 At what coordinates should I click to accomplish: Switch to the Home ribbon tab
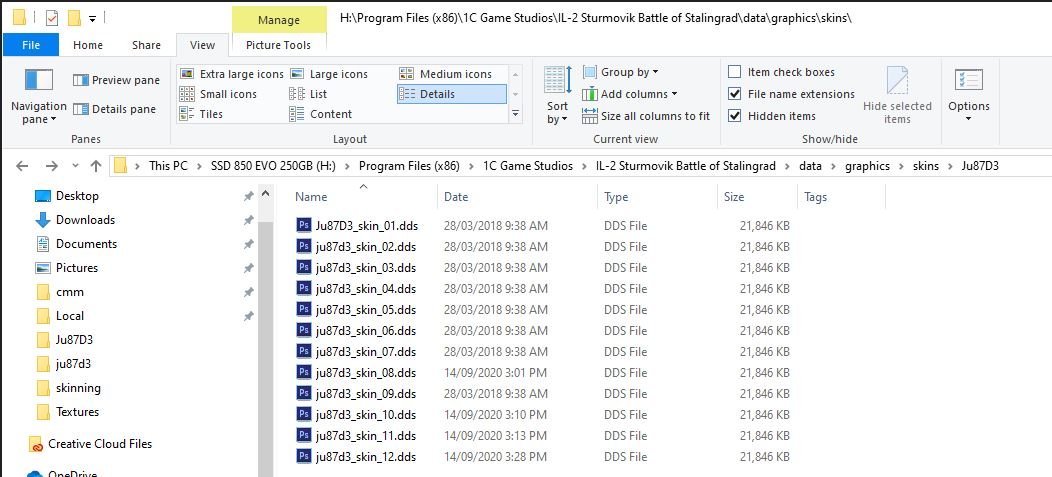pyautogui.click(x=88, y=45)
